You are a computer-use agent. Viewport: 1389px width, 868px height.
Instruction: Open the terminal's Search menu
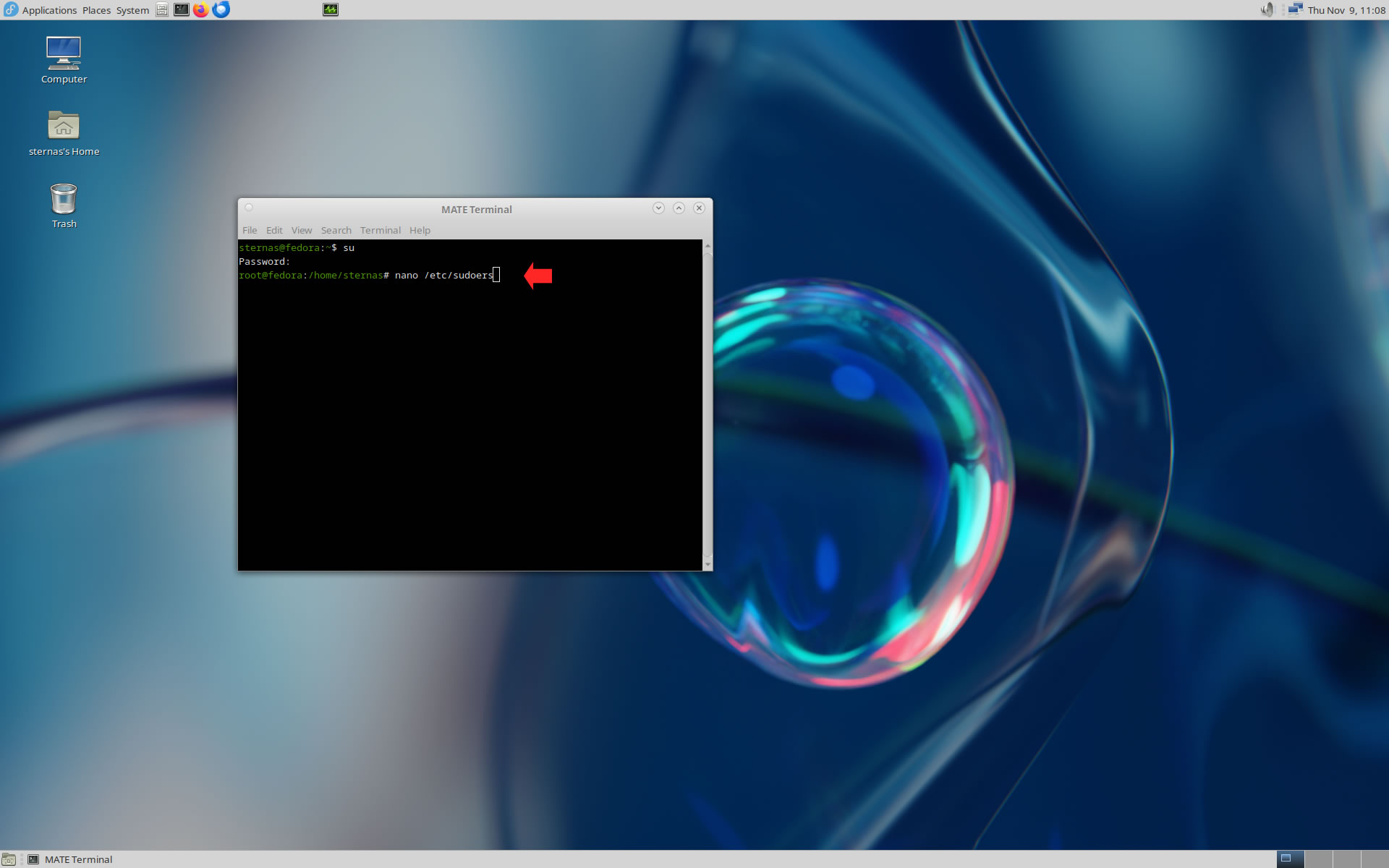(336, 230)
